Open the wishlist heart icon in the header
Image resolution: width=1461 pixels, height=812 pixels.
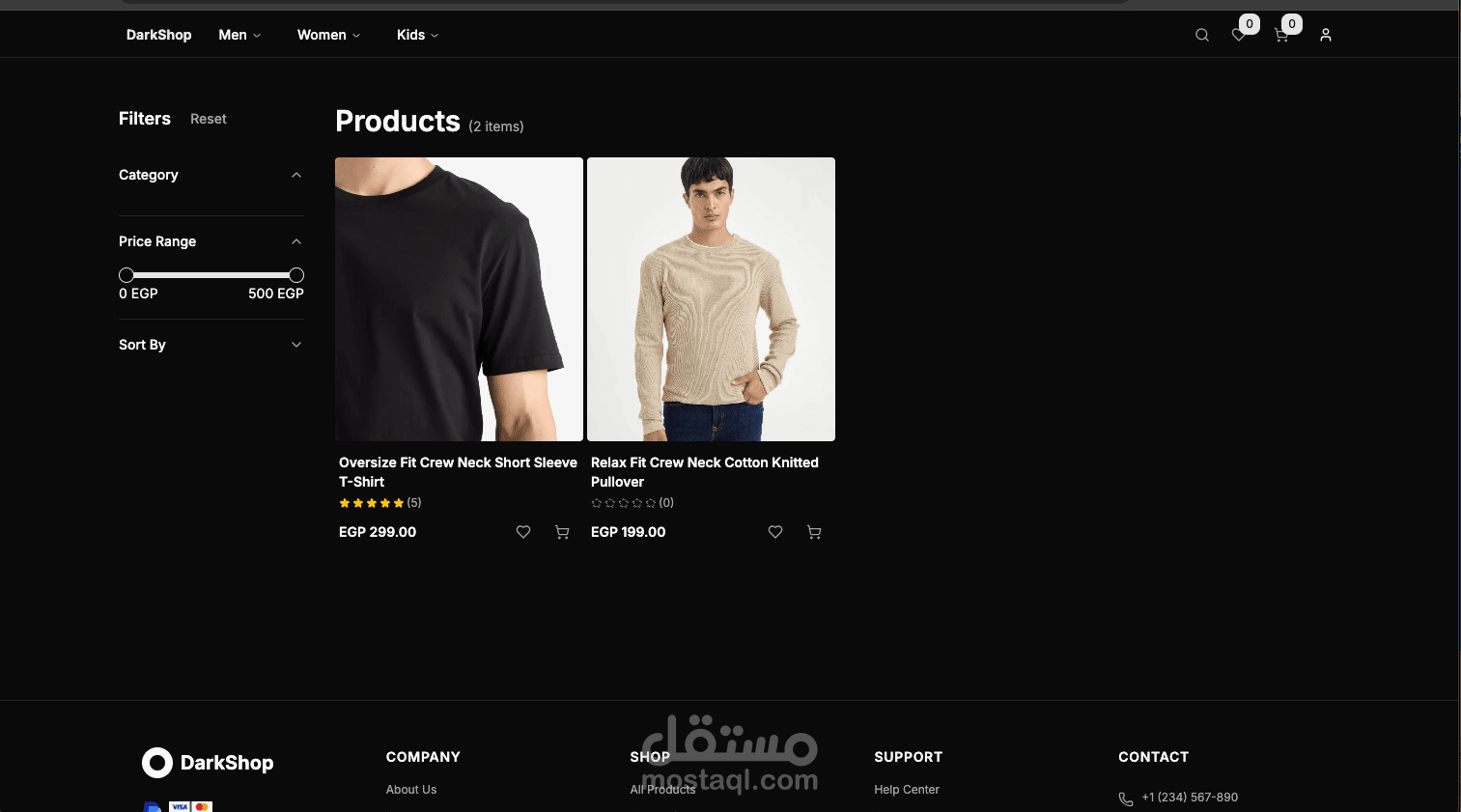point(1239,35)
